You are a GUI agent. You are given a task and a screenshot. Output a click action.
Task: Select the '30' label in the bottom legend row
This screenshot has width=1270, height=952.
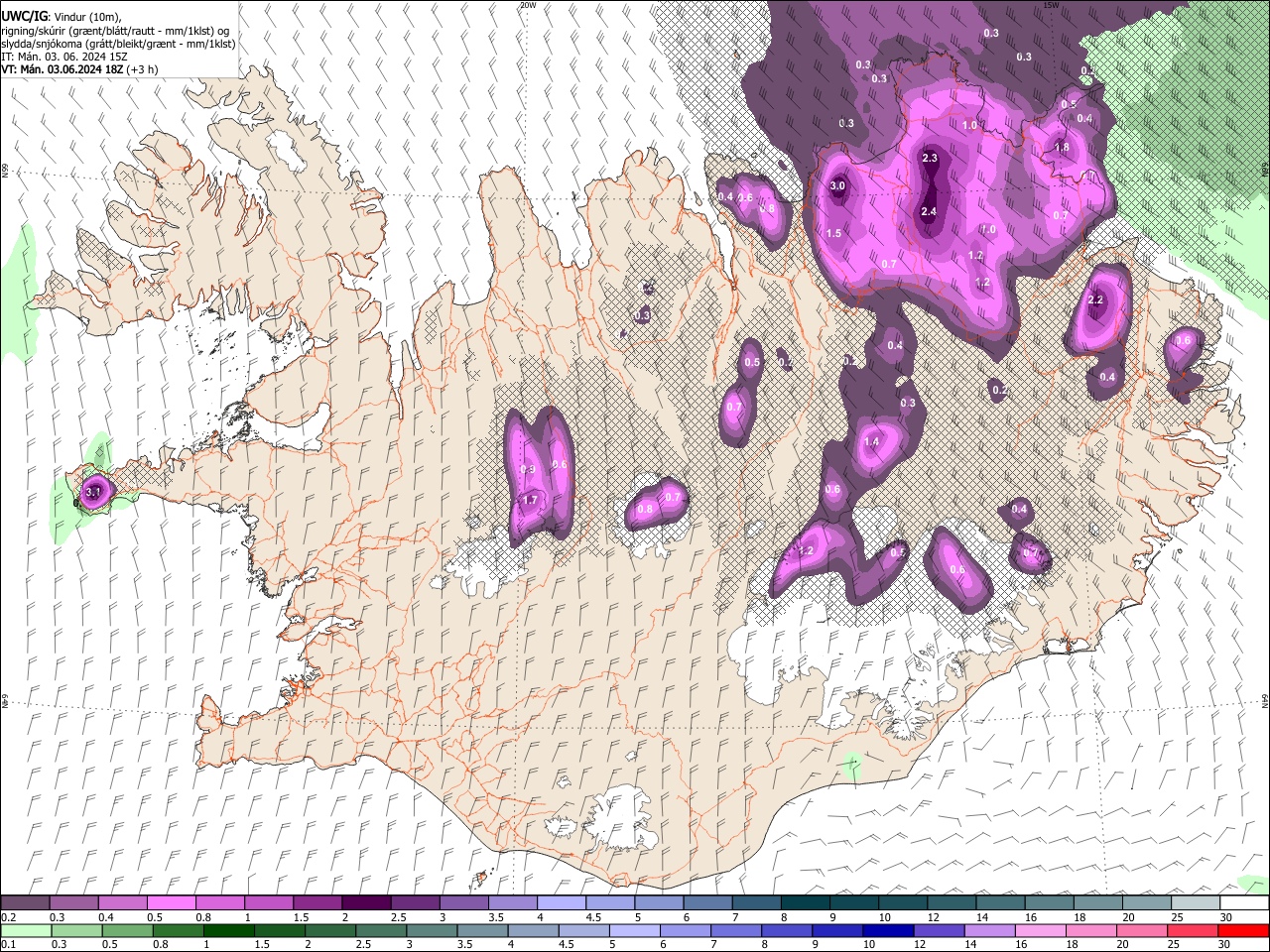click(1224, 945)
